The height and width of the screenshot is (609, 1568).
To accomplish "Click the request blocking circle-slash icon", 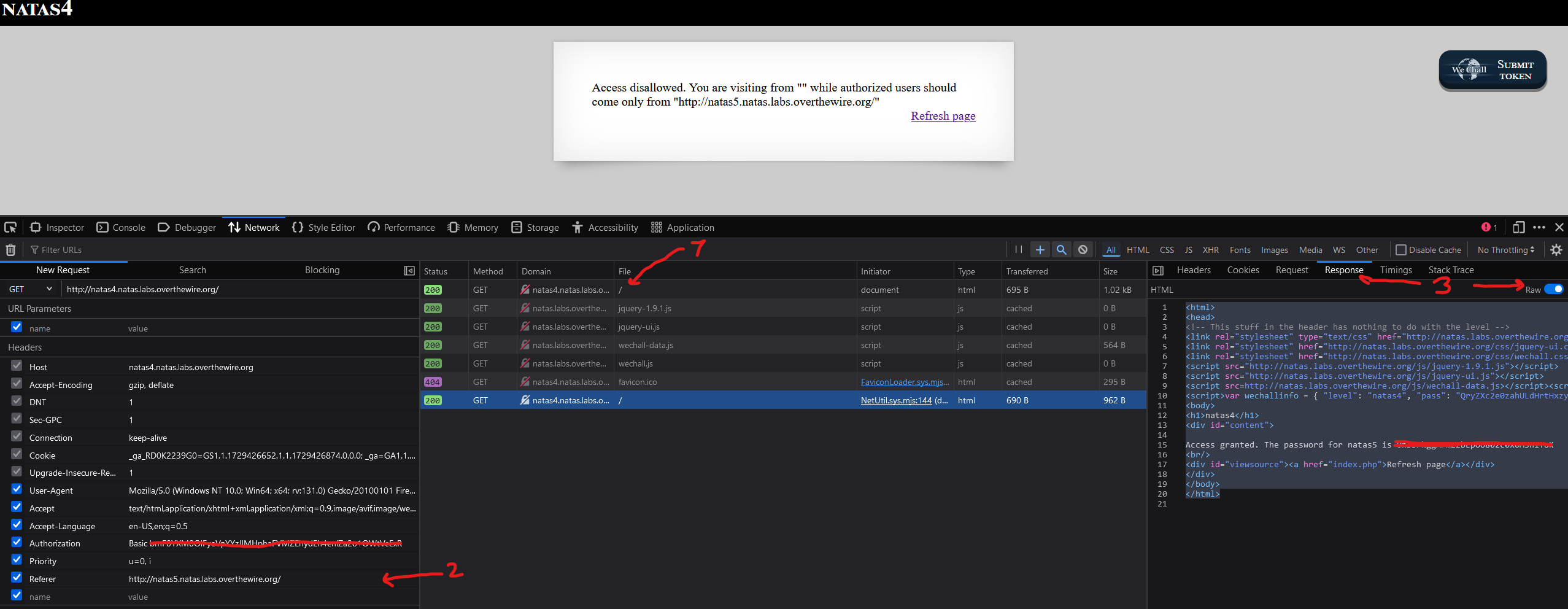I will [1083, 250].
